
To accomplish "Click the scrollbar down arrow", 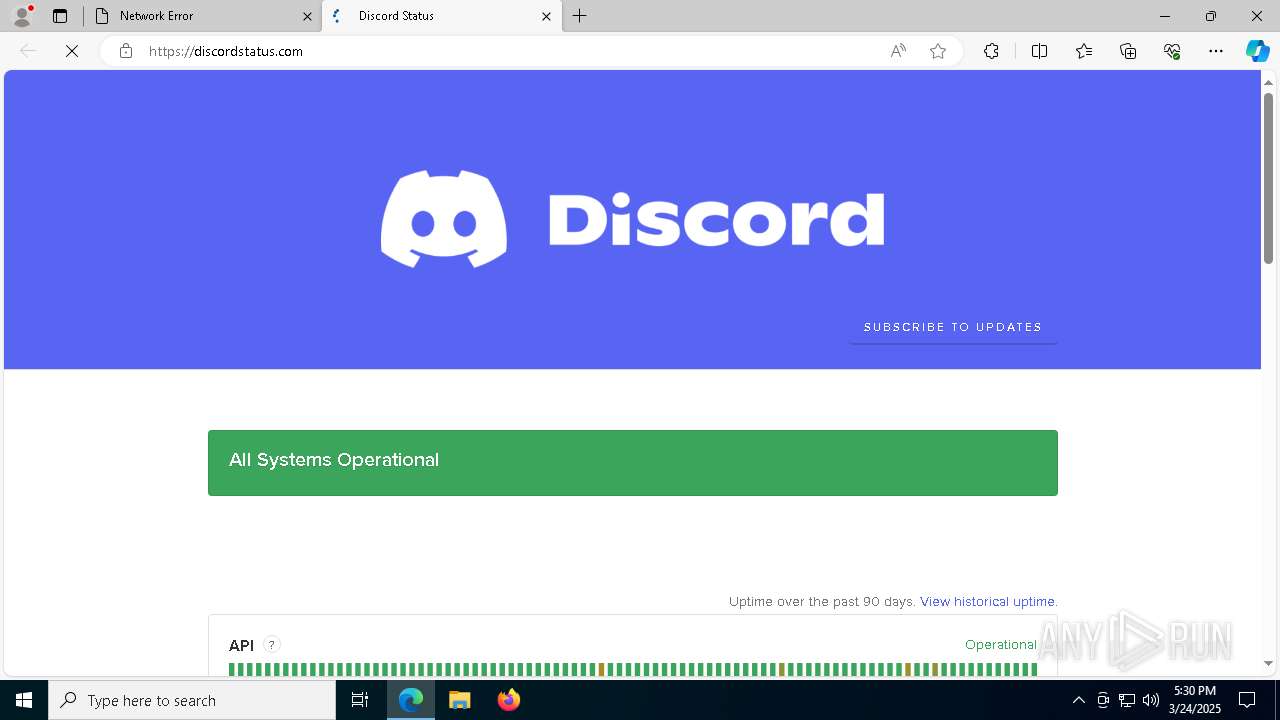I will [x=1268, y=663].
